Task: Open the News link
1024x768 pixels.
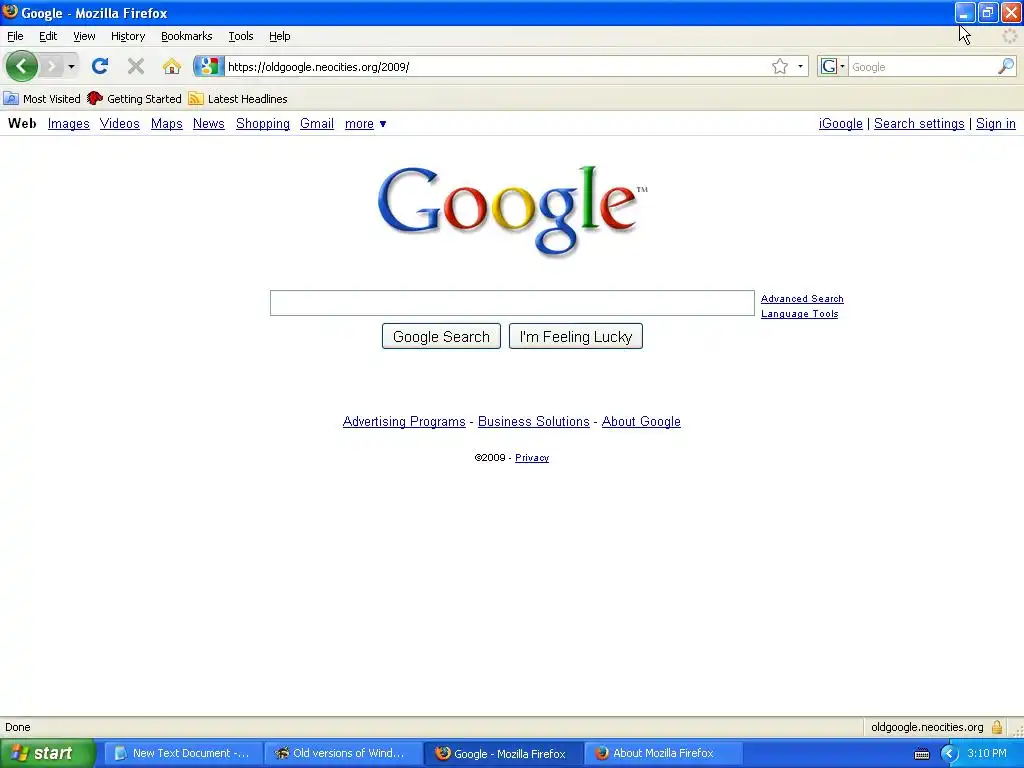Action: [208, 123]
